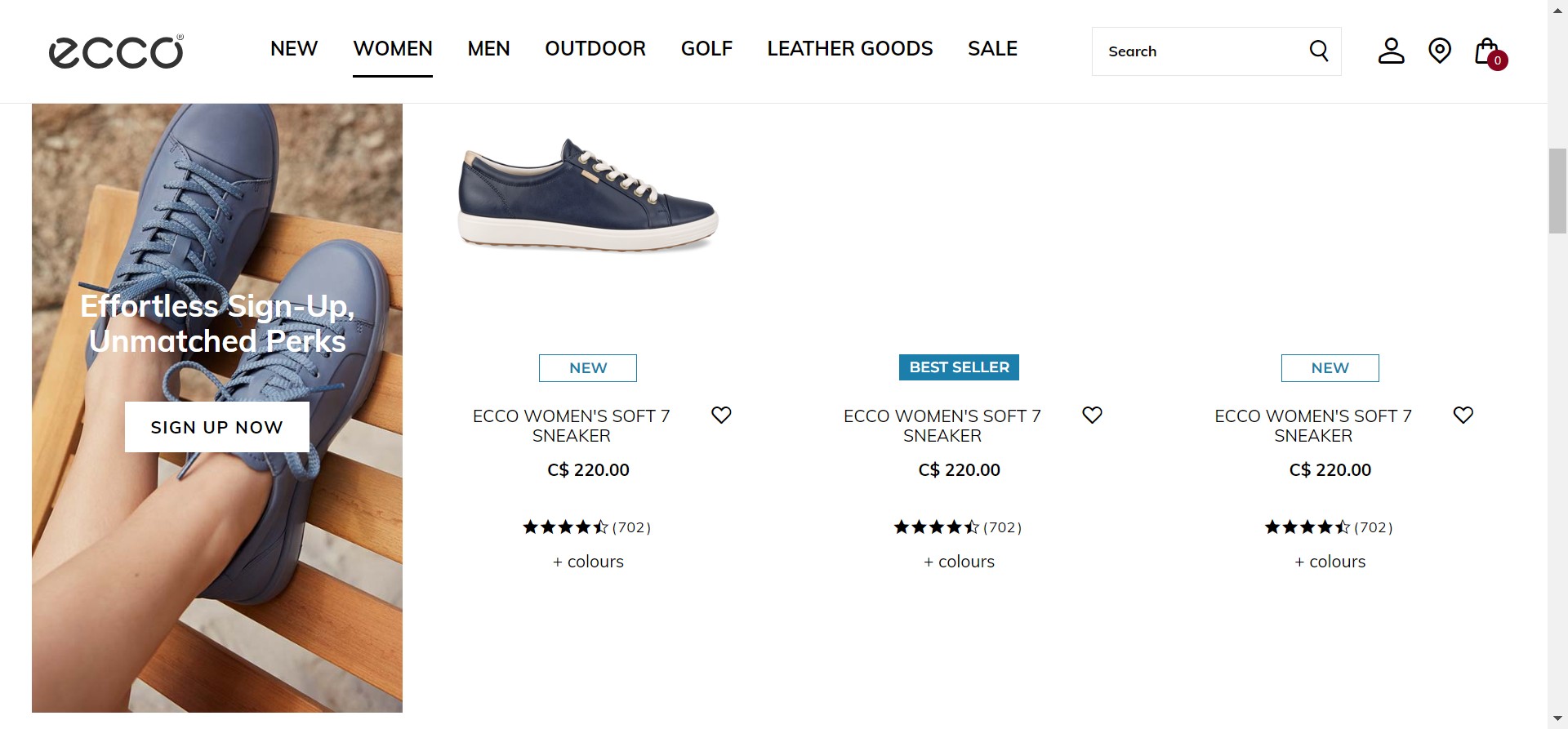This screenshot has height=729, width=1568.
Task: Open the store locator pin icon
Action: tap(1439, 51)
